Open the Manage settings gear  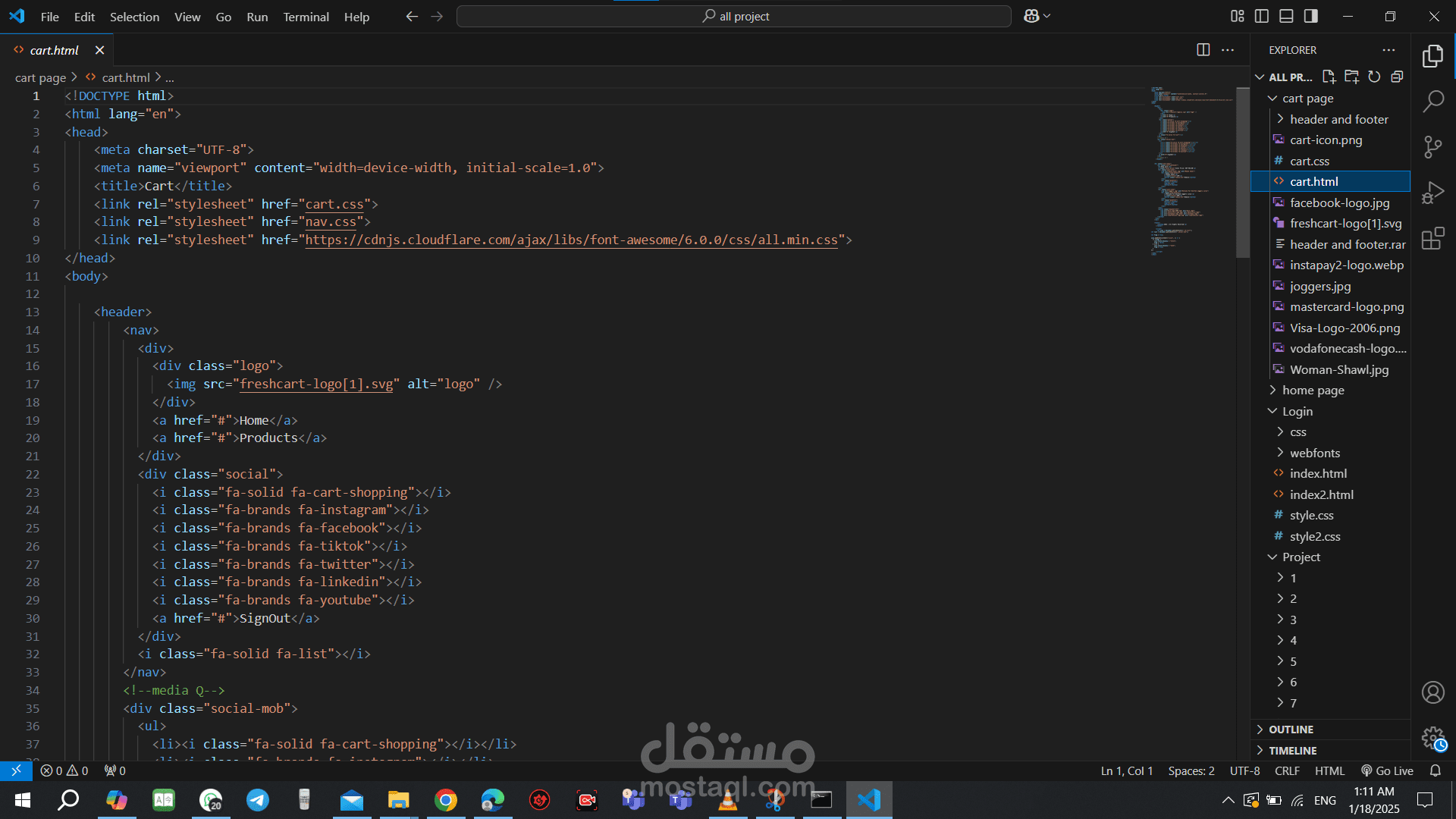coord(1432,738)
